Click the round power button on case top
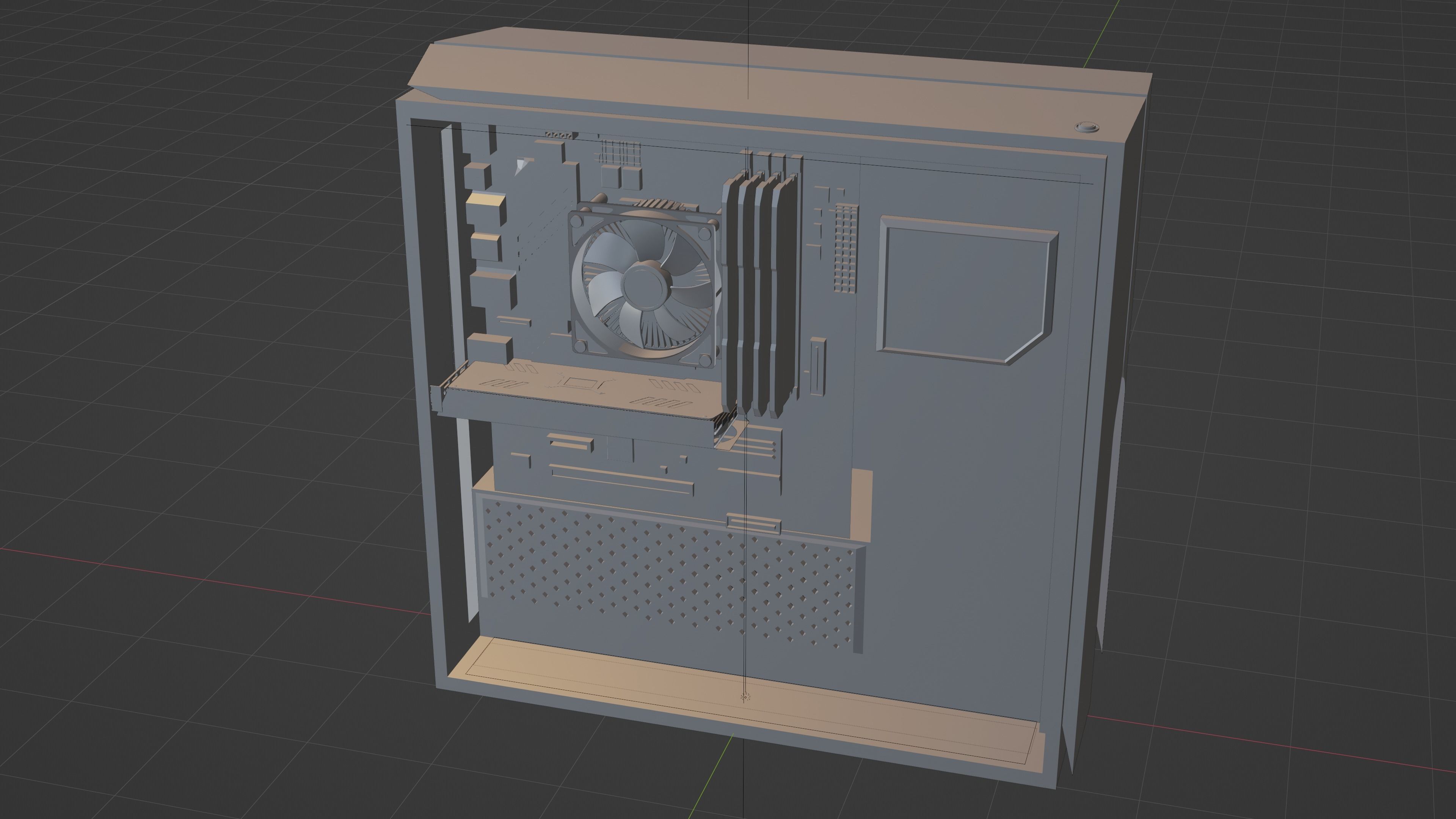 (x=1087, y=128)
